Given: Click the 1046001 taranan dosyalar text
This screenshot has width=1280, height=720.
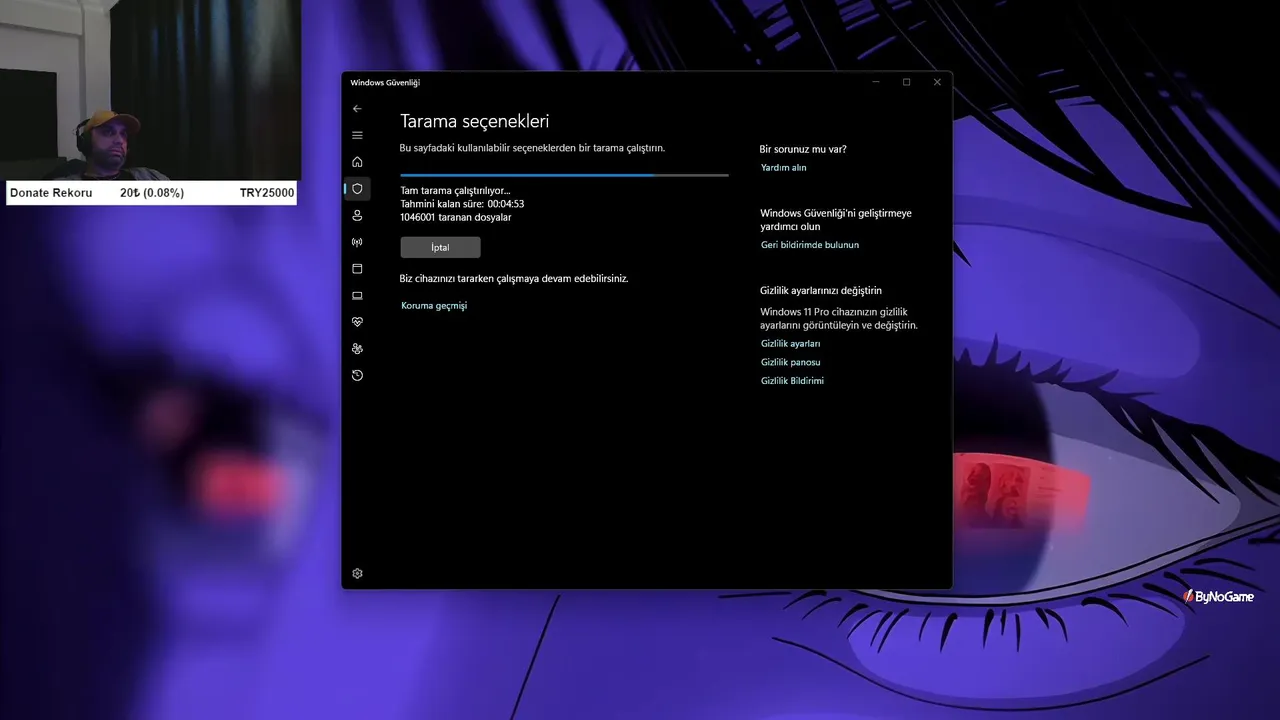Looking at the screenshot, I should 455,217.
